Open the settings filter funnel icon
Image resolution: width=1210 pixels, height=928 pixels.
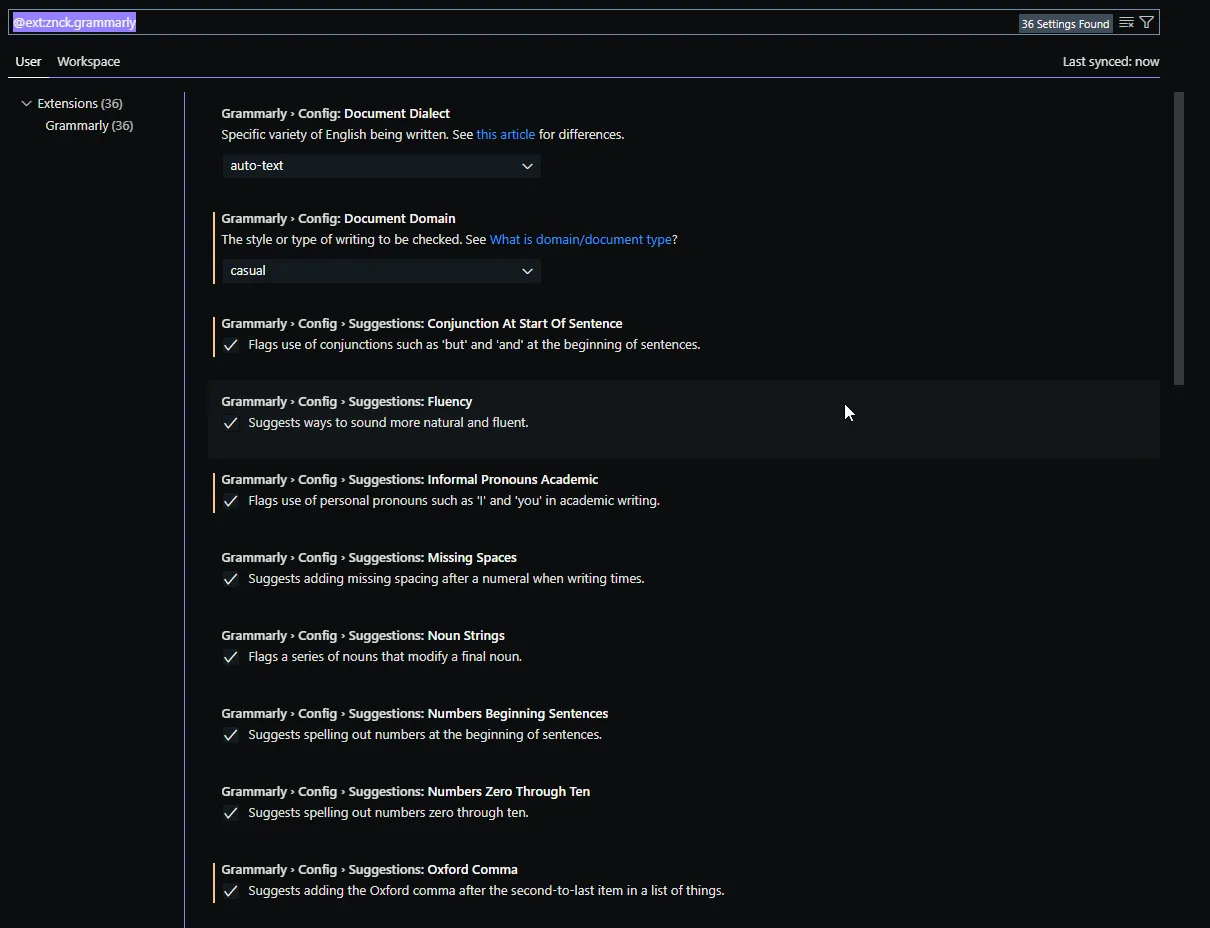click(1147, 22)
